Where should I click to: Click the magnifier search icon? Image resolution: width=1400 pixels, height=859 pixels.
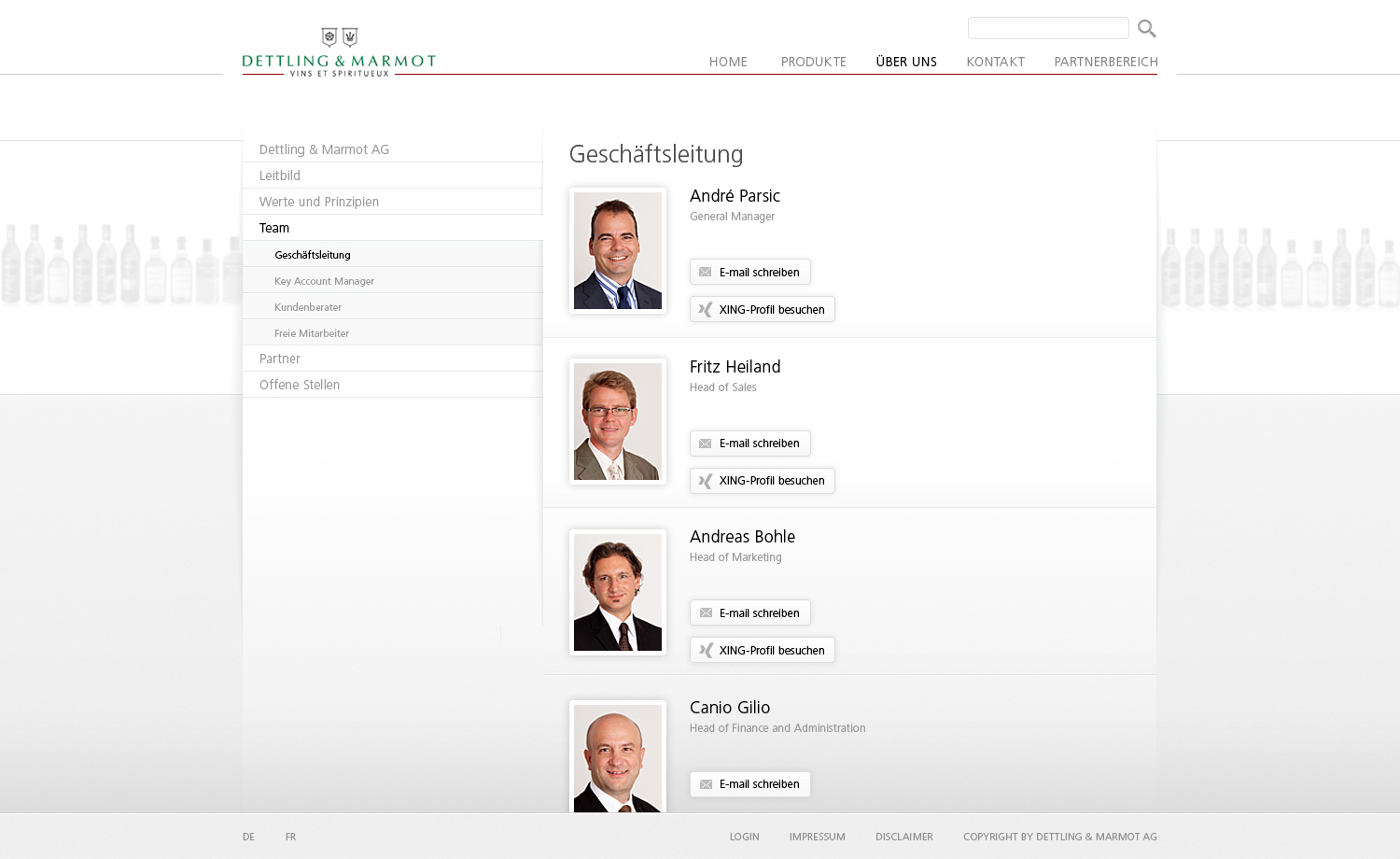[1146, 29]
